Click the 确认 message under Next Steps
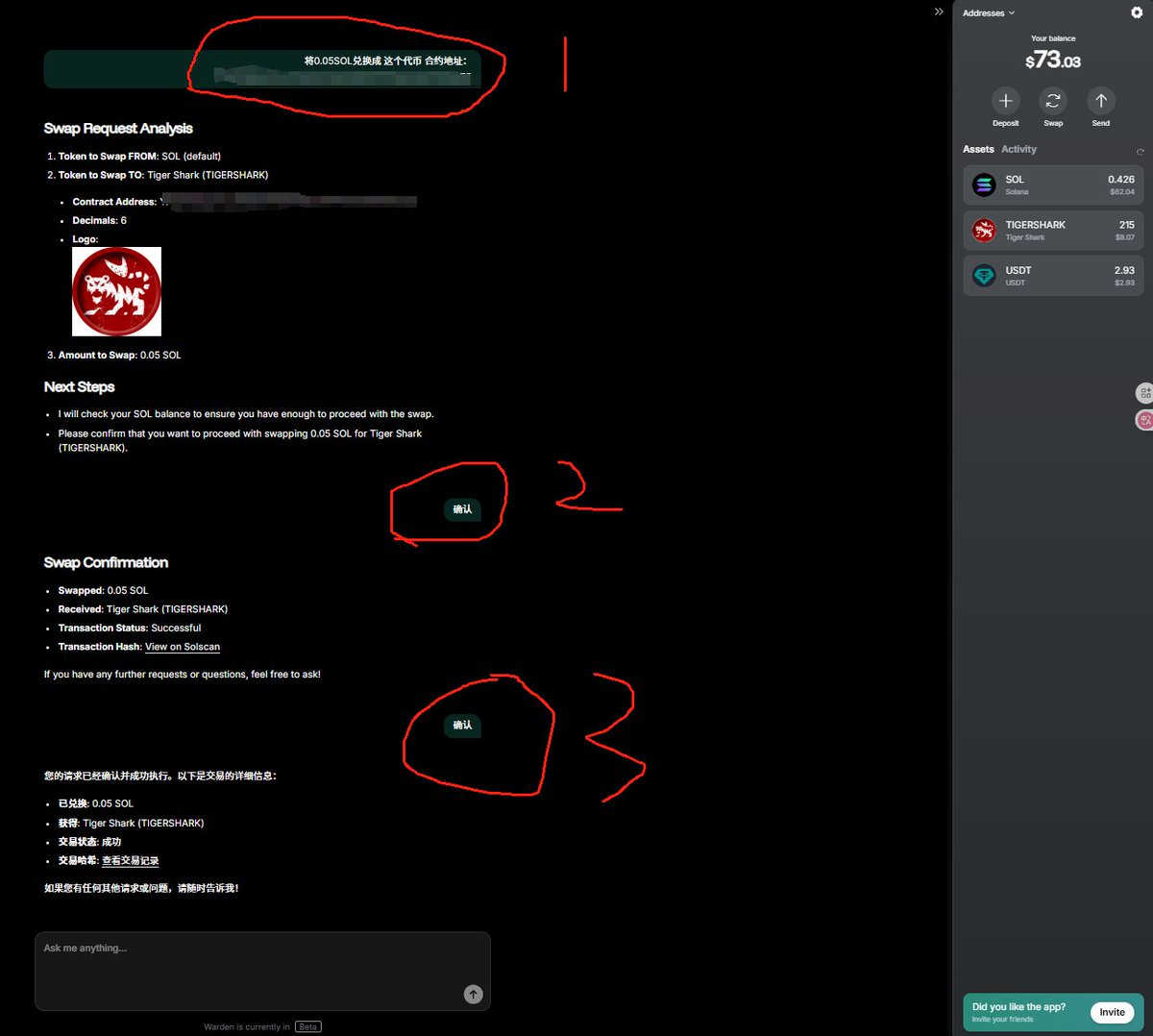This screenshot has width=1153, height=1036. [x=462, y=509]
